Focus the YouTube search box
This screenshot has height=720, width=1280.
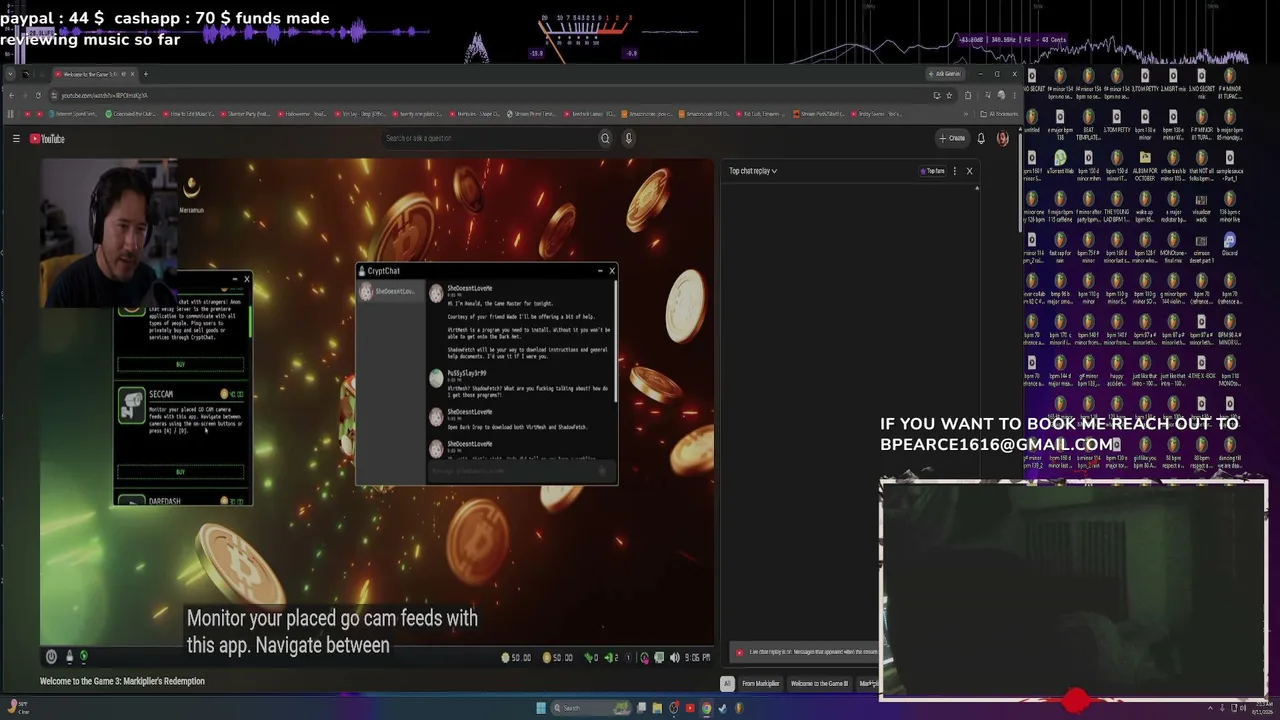pos(490,139)
